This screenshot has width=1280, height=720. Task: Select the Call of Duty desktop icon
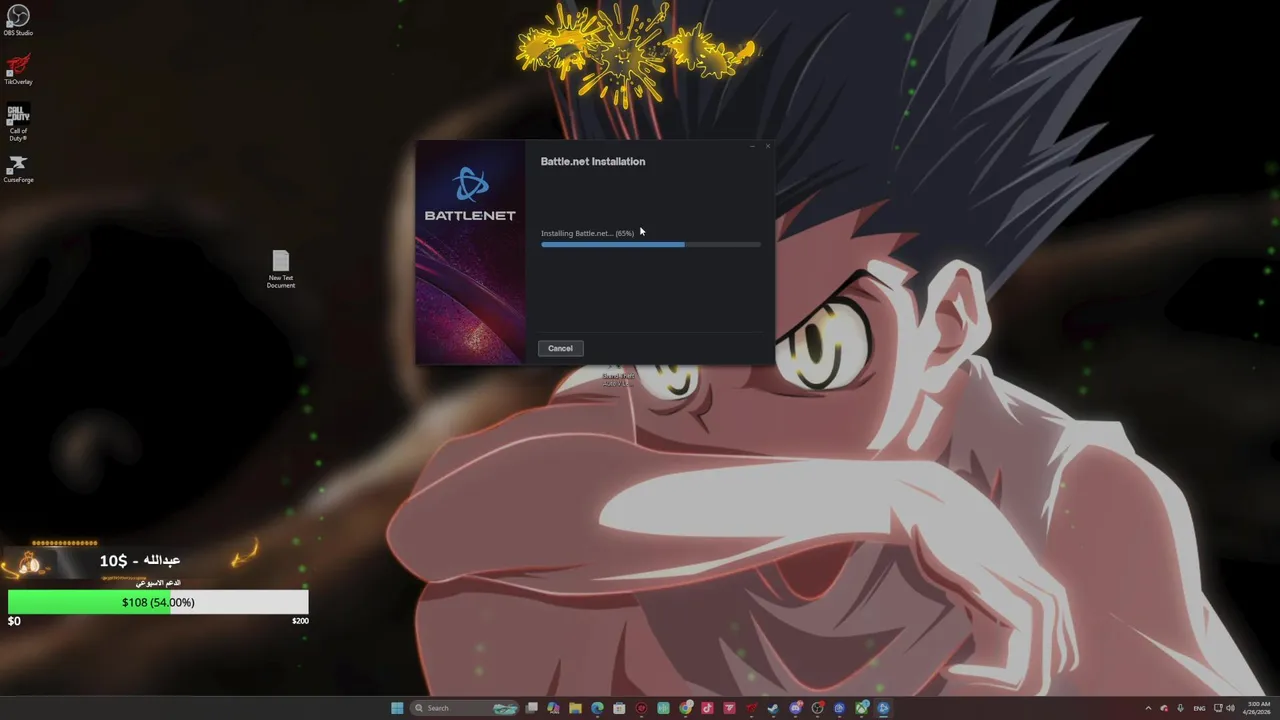(x=18, y=122)
